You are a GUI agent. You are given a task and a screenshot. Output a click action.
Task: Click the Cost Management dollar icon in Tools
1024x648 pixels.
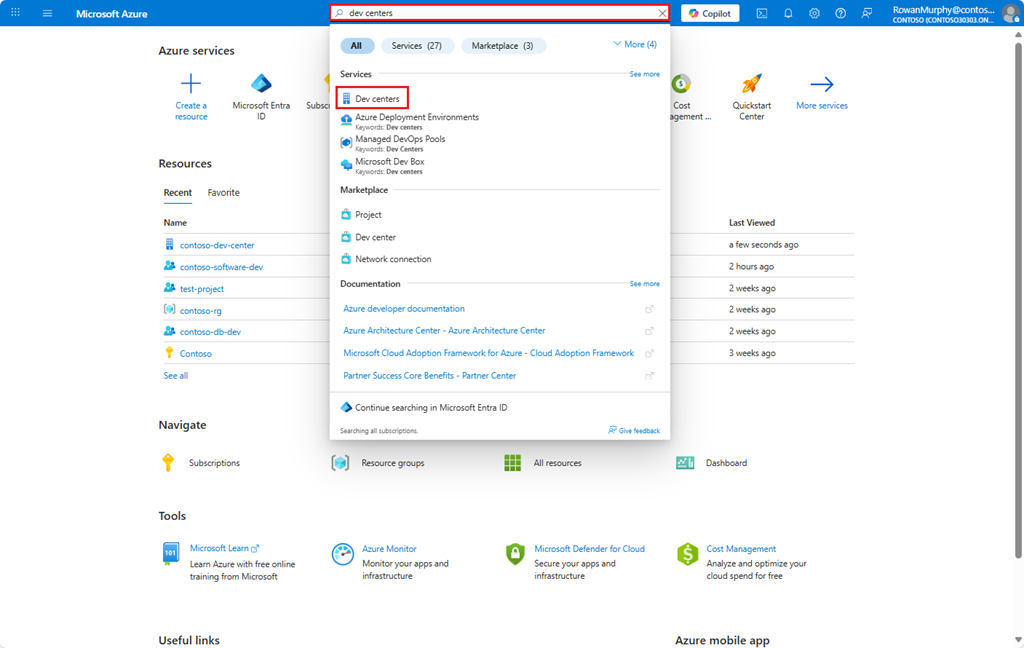(688, 554)
